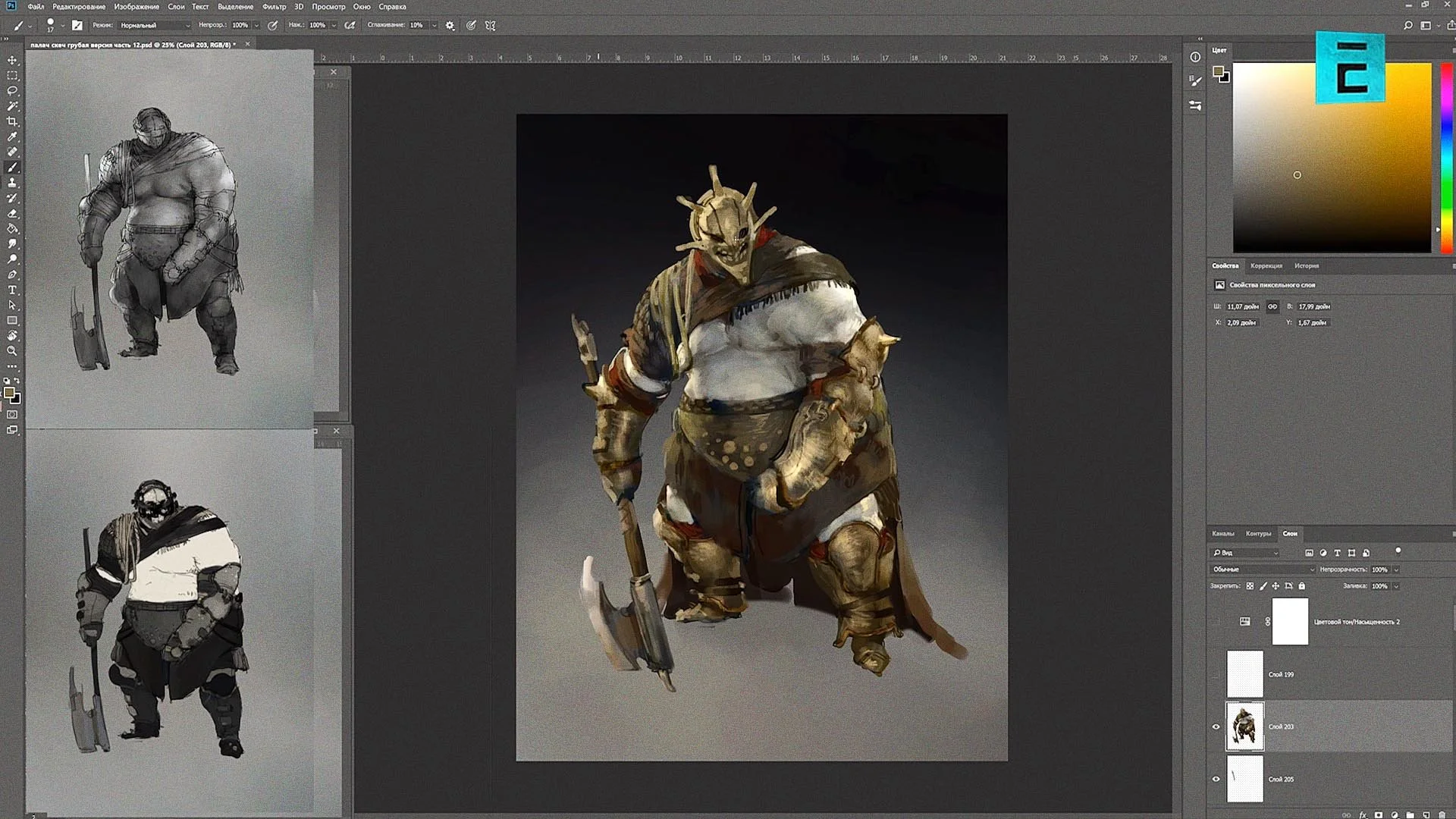Click the foreground color swatch in toolbar

pos(9,393)
